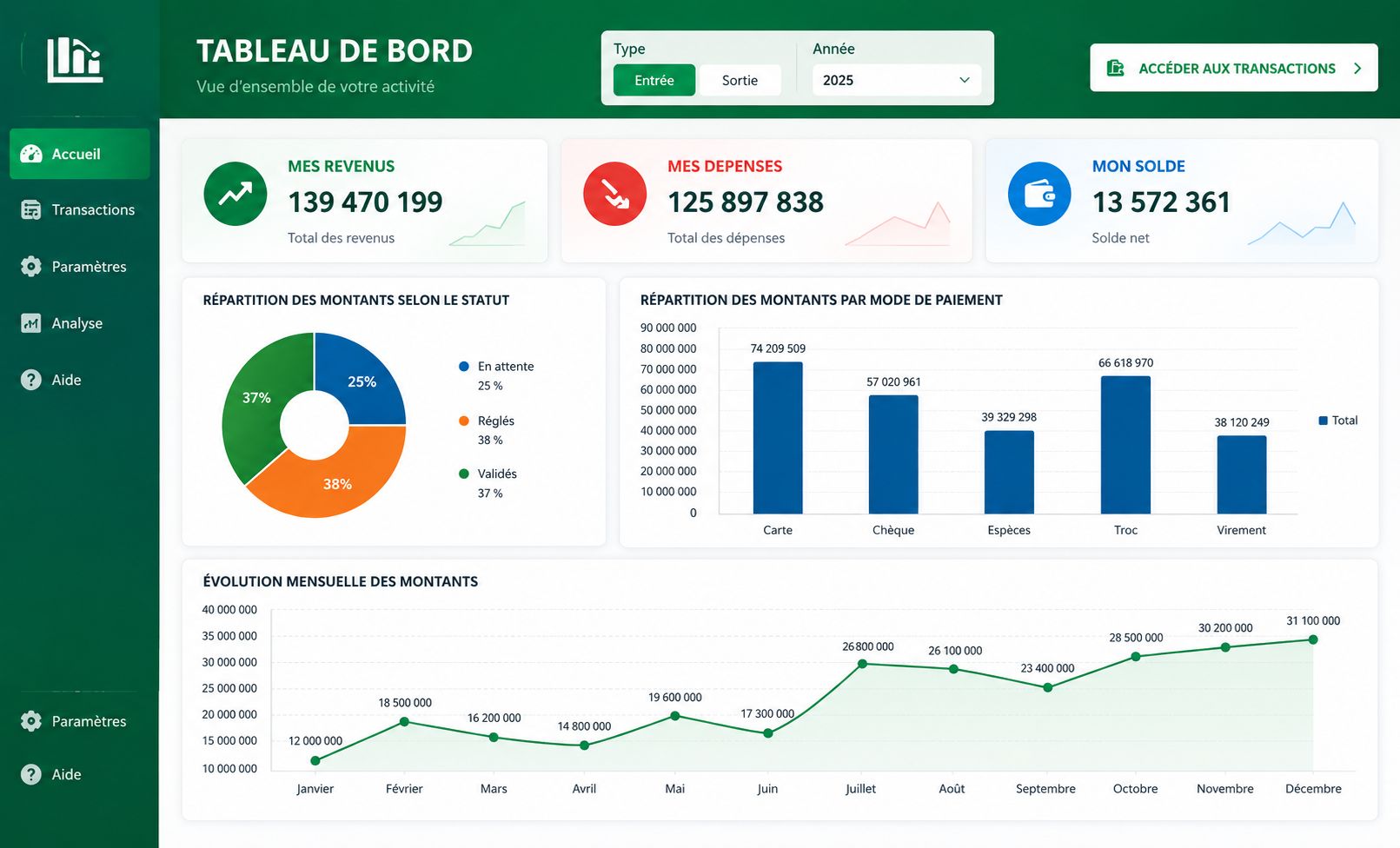1400x848 pixels.
Task: Click the revenue total 139 470 199
Action: tap(365, 202)
